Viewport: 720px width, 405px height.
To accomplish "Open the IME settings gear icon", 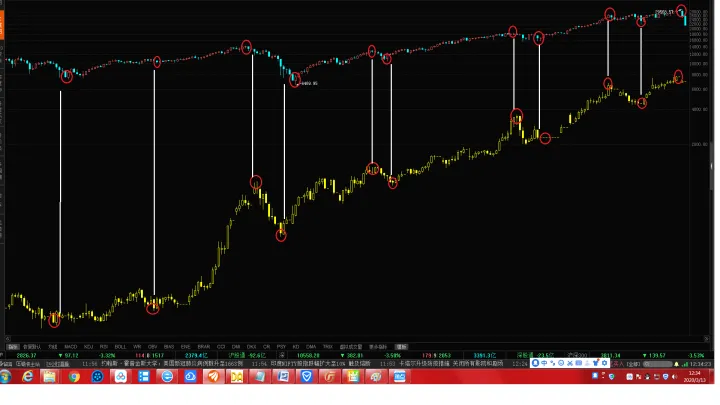I will [604, 363].
